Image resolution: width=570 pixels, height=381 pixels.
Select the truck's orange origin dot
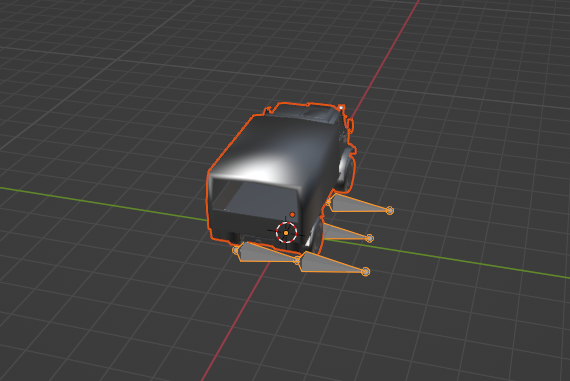coord(292,215)
